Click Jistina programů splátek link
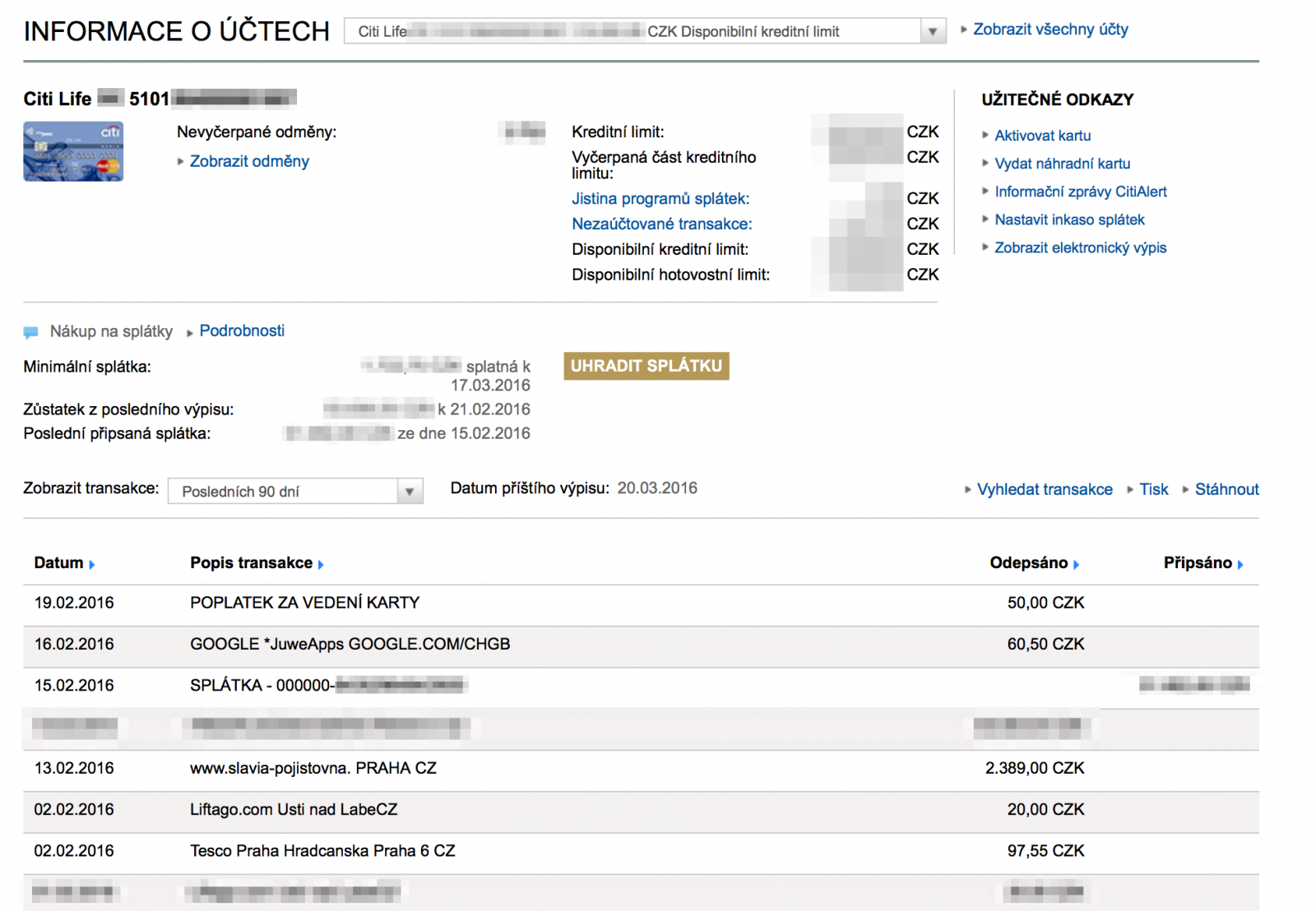Viewport: 1316px width, 911px height. point(660,199)
